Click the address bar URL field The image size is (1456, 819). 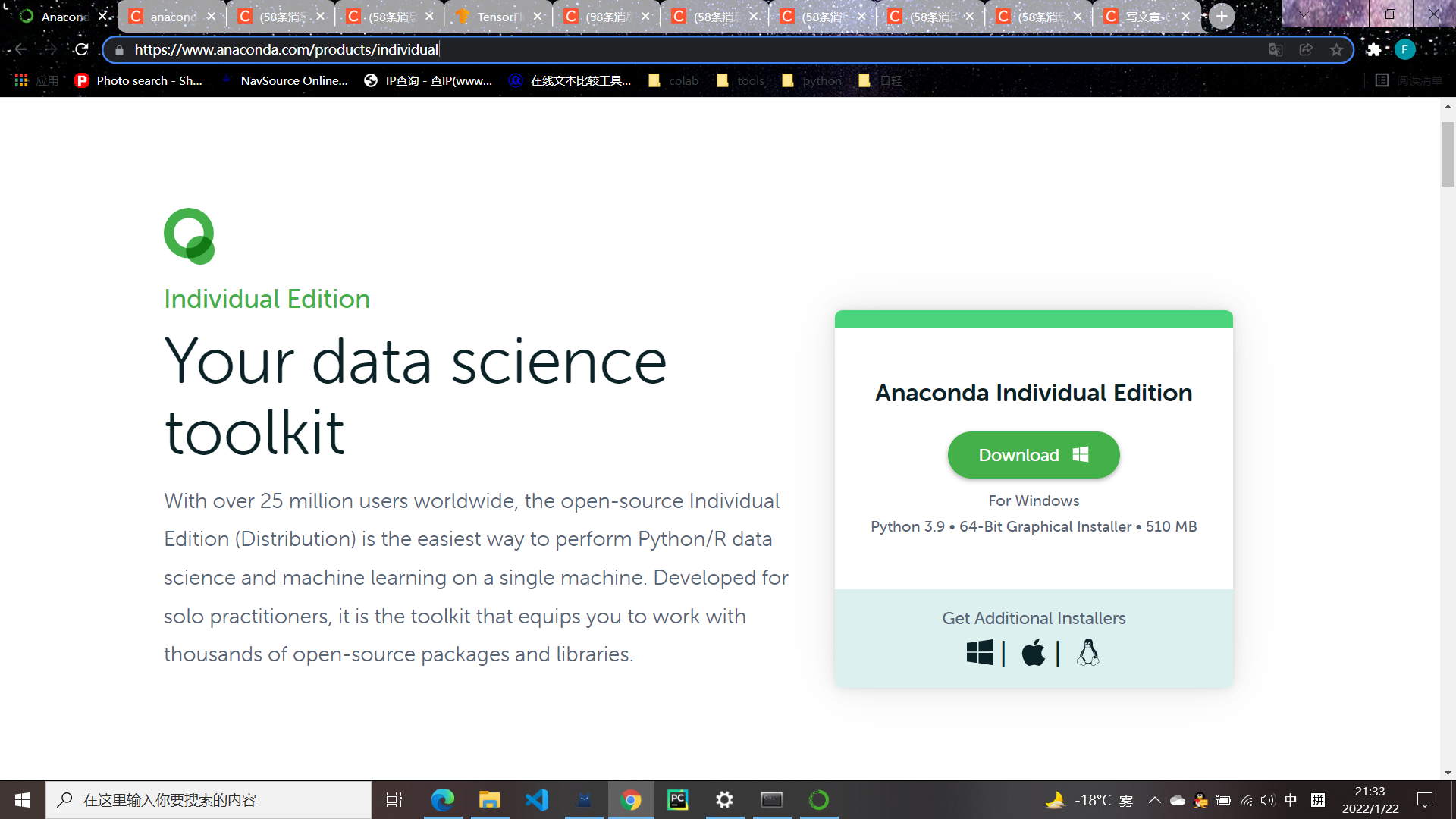pyautogui.click(x=728, y=49)
